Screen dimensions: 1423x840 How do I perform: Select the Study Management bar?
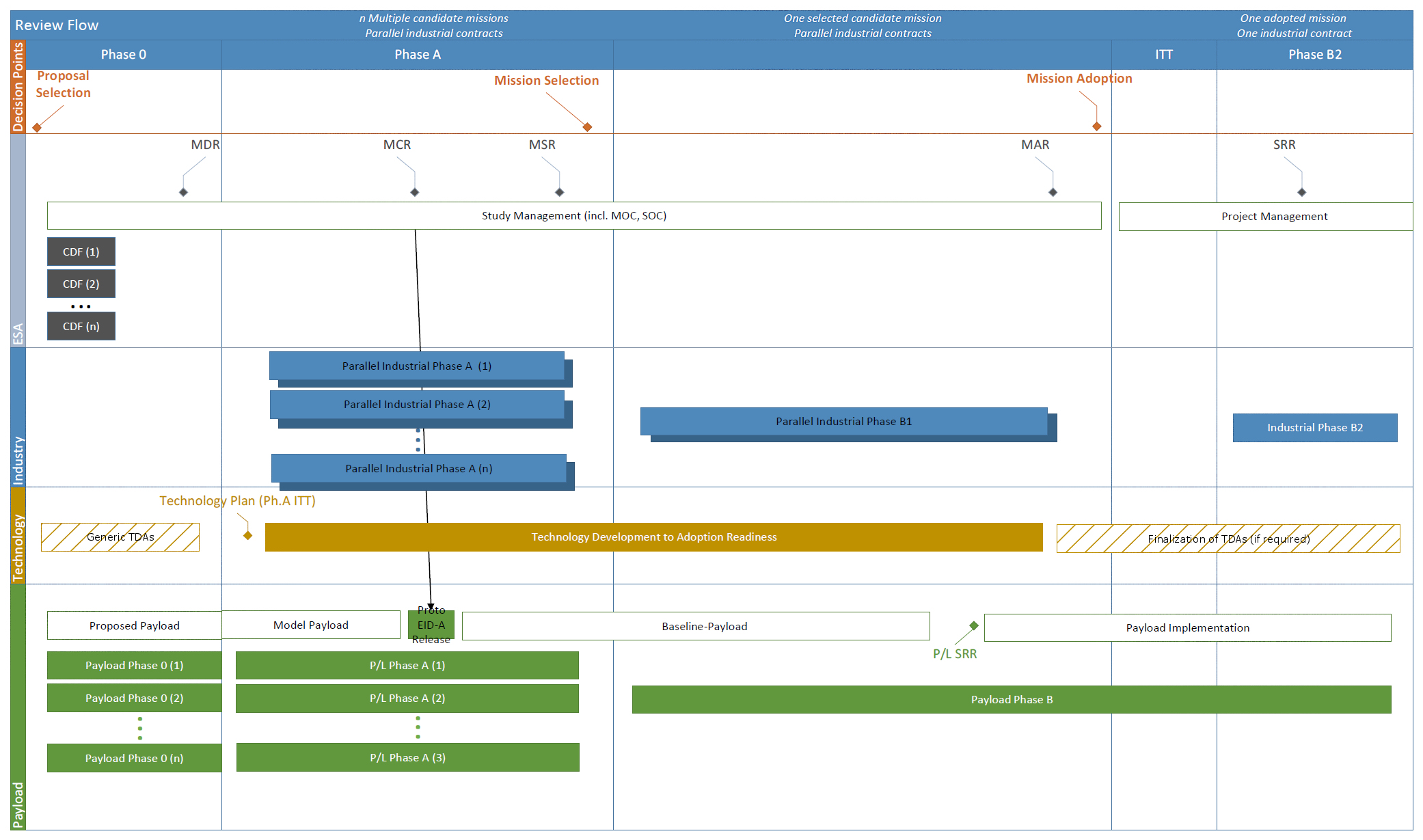573,215
